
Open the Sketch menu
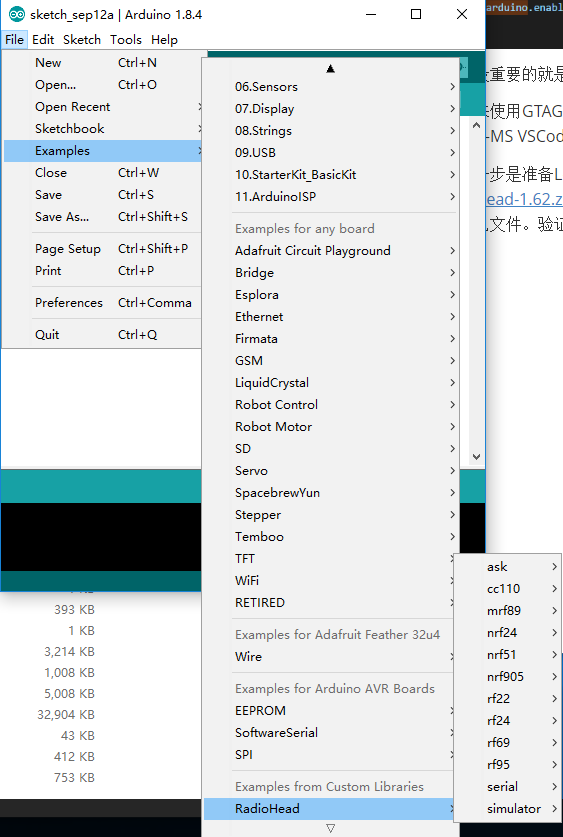[82, 40]
